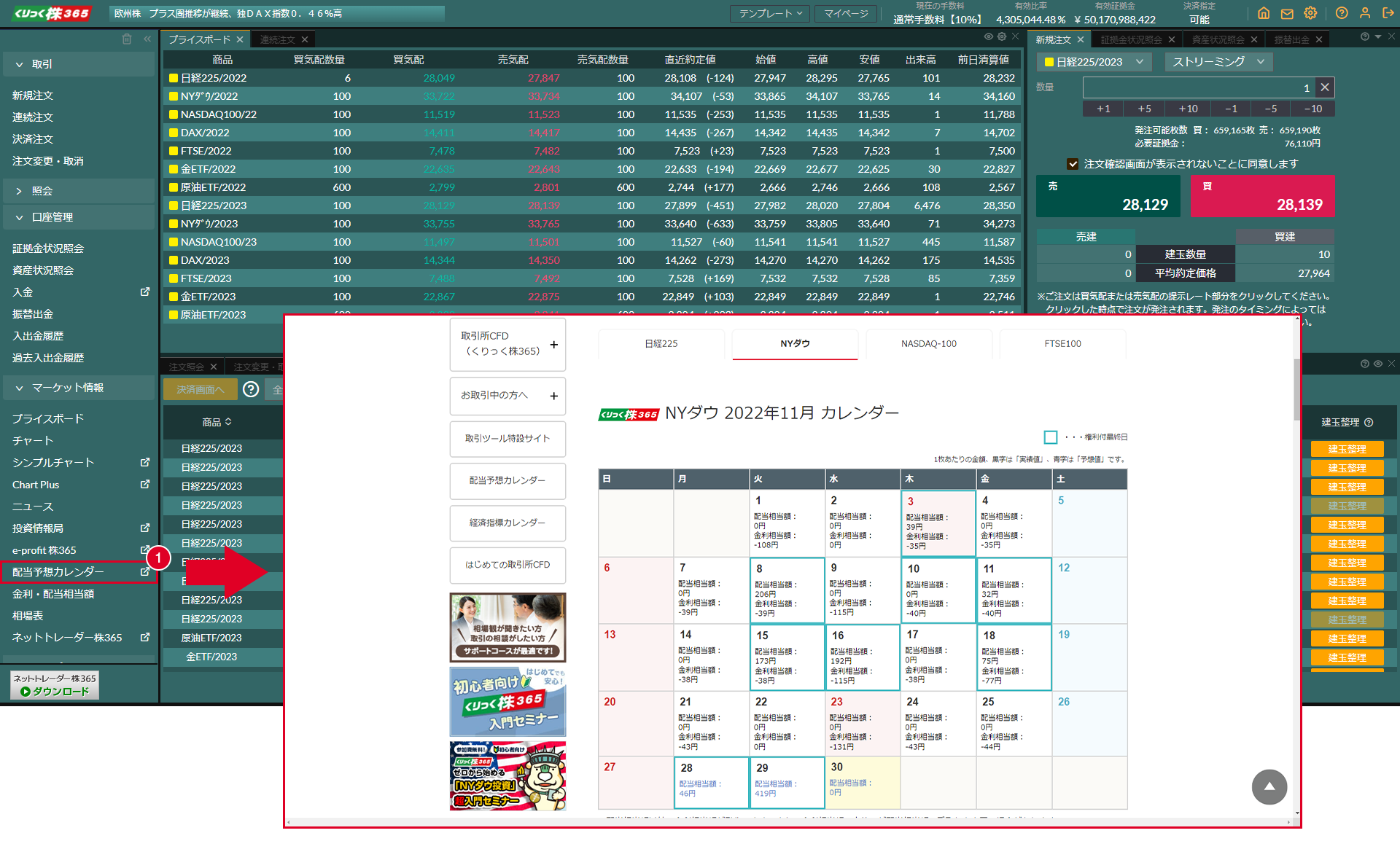Click ネットトレーダー株365 download button
Viewport: 1400px width, 868px height.
click(x=55, y=685)
